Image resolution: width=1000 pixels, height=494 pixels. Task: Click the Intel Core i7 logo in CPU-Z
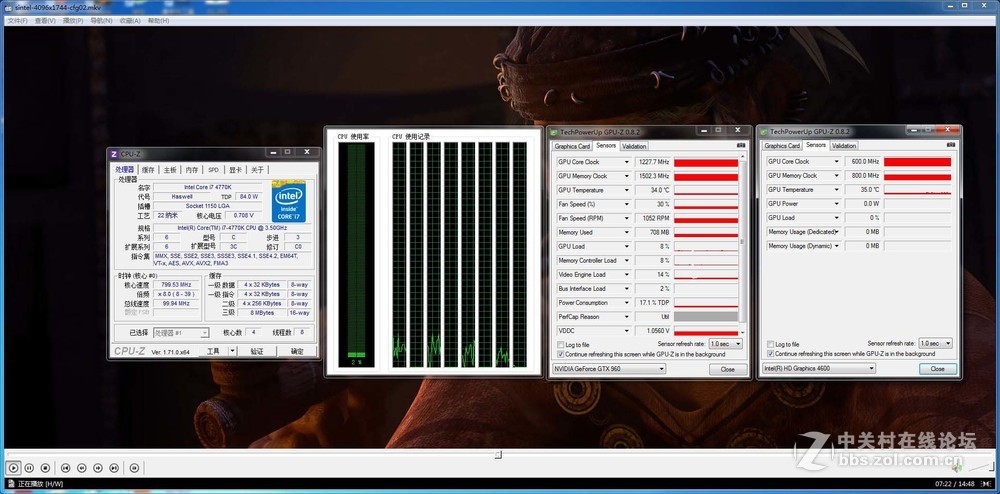click(x=288, y=201)
